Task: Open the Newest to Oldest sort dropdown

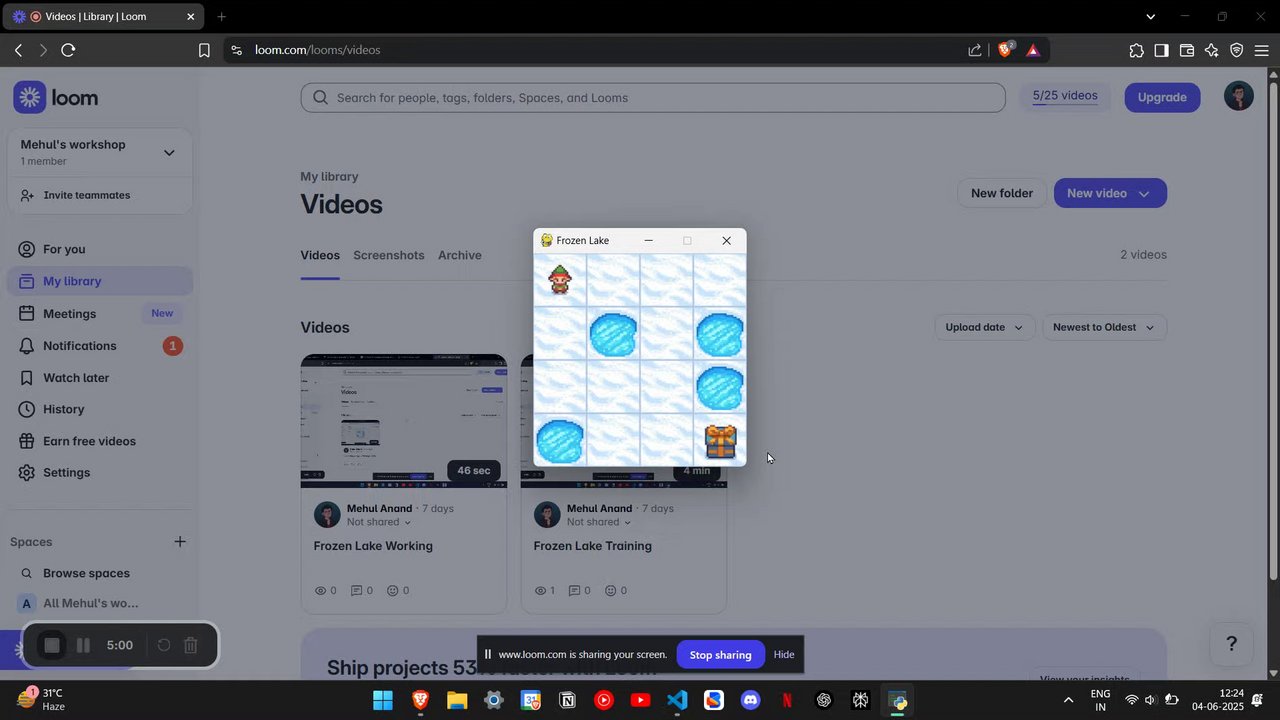Action: coord(1103,327)
